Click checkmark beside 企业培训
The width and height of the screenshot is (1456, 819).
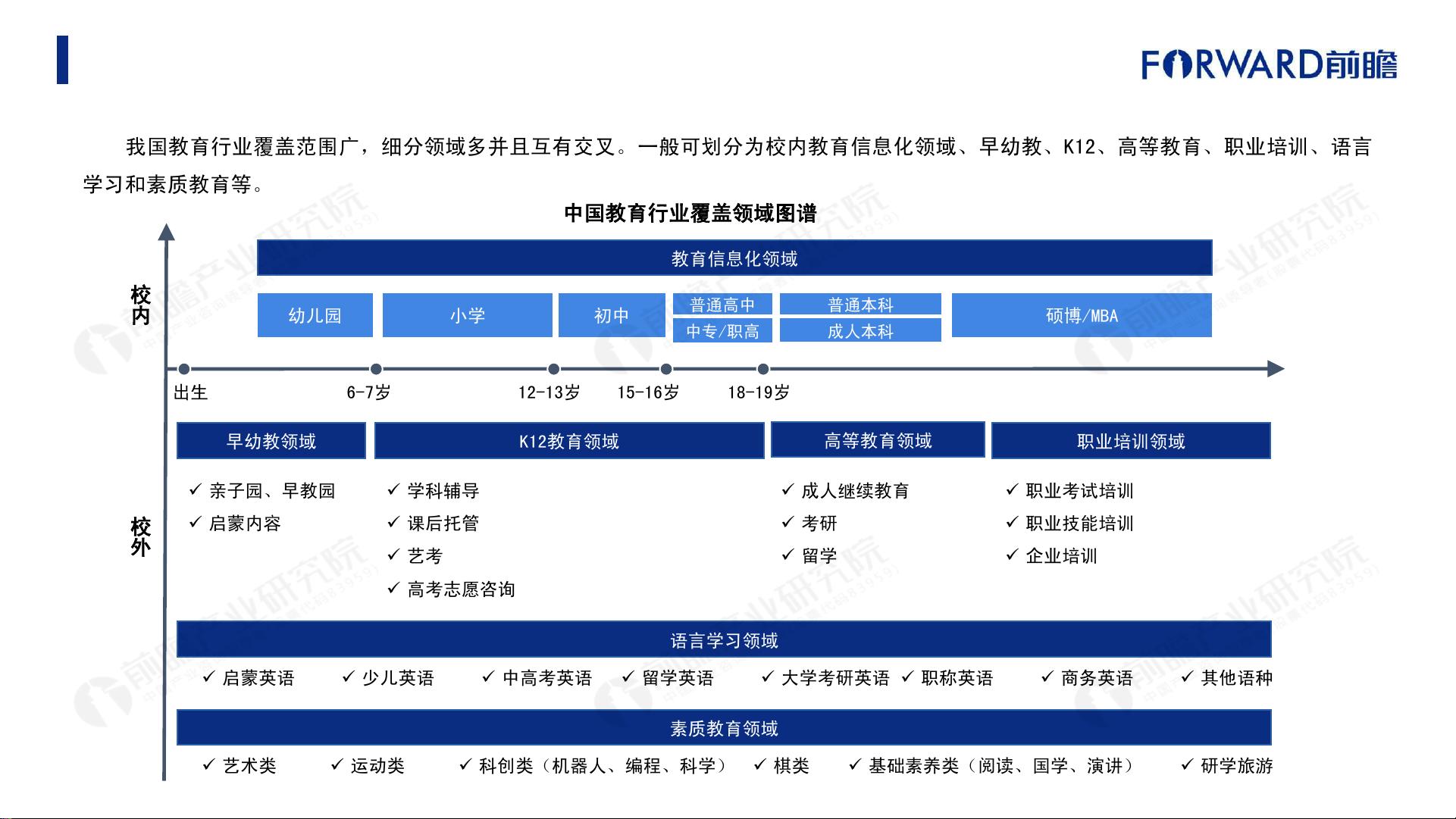[x=1011, y=555]
